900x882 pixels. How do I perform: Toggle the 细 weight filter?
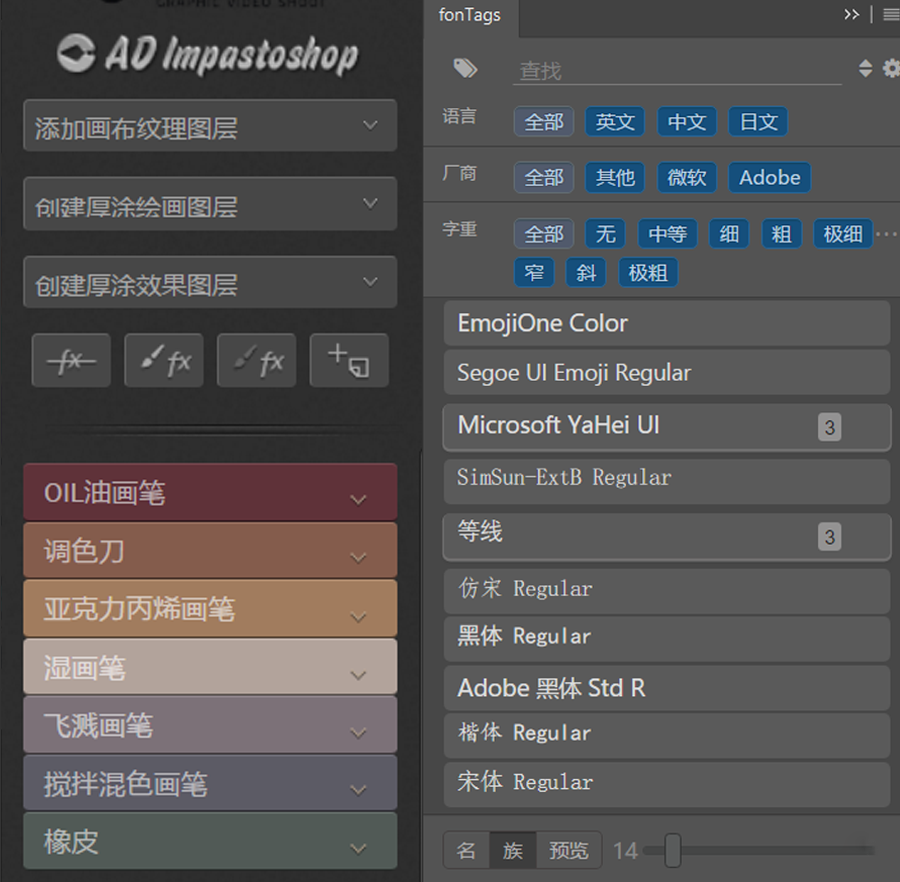pos(729,234)
